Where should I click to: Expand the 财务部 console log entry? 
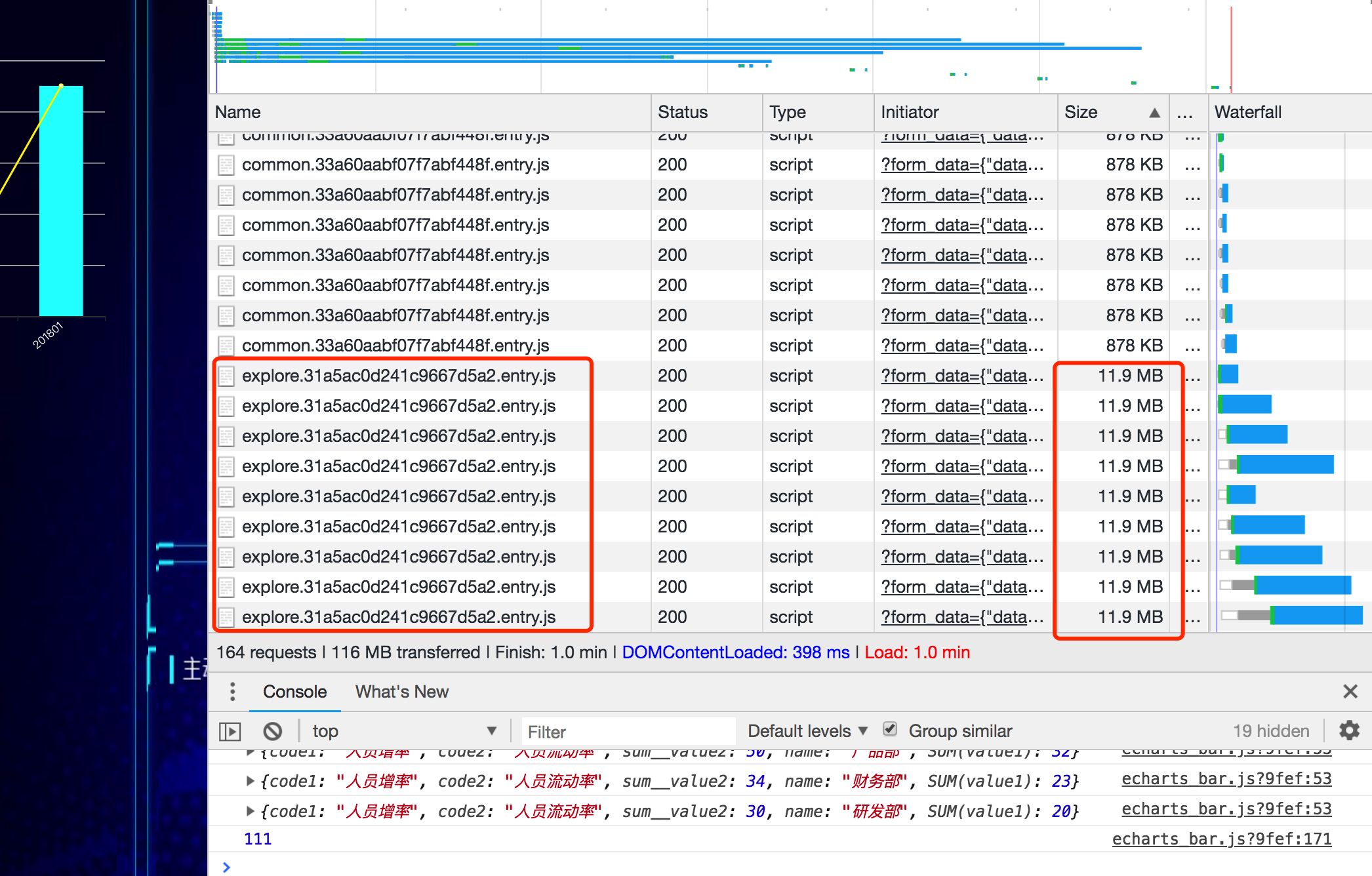point(250,780)
